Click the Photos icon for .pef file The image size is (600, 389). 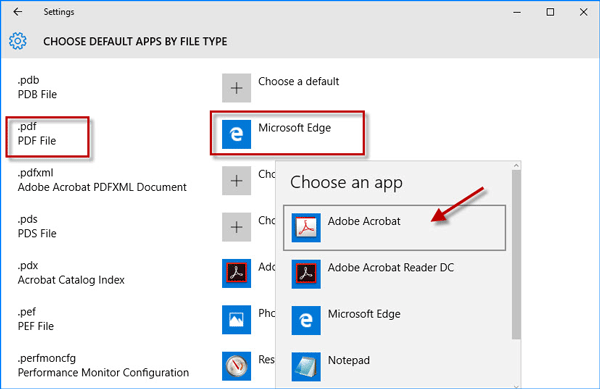236,319
